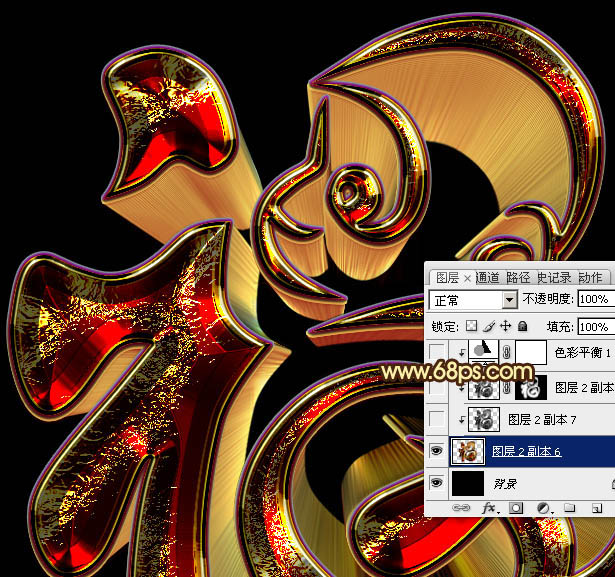Click the 填充 fill value field
615x577 pixels.
pos(596,326)
